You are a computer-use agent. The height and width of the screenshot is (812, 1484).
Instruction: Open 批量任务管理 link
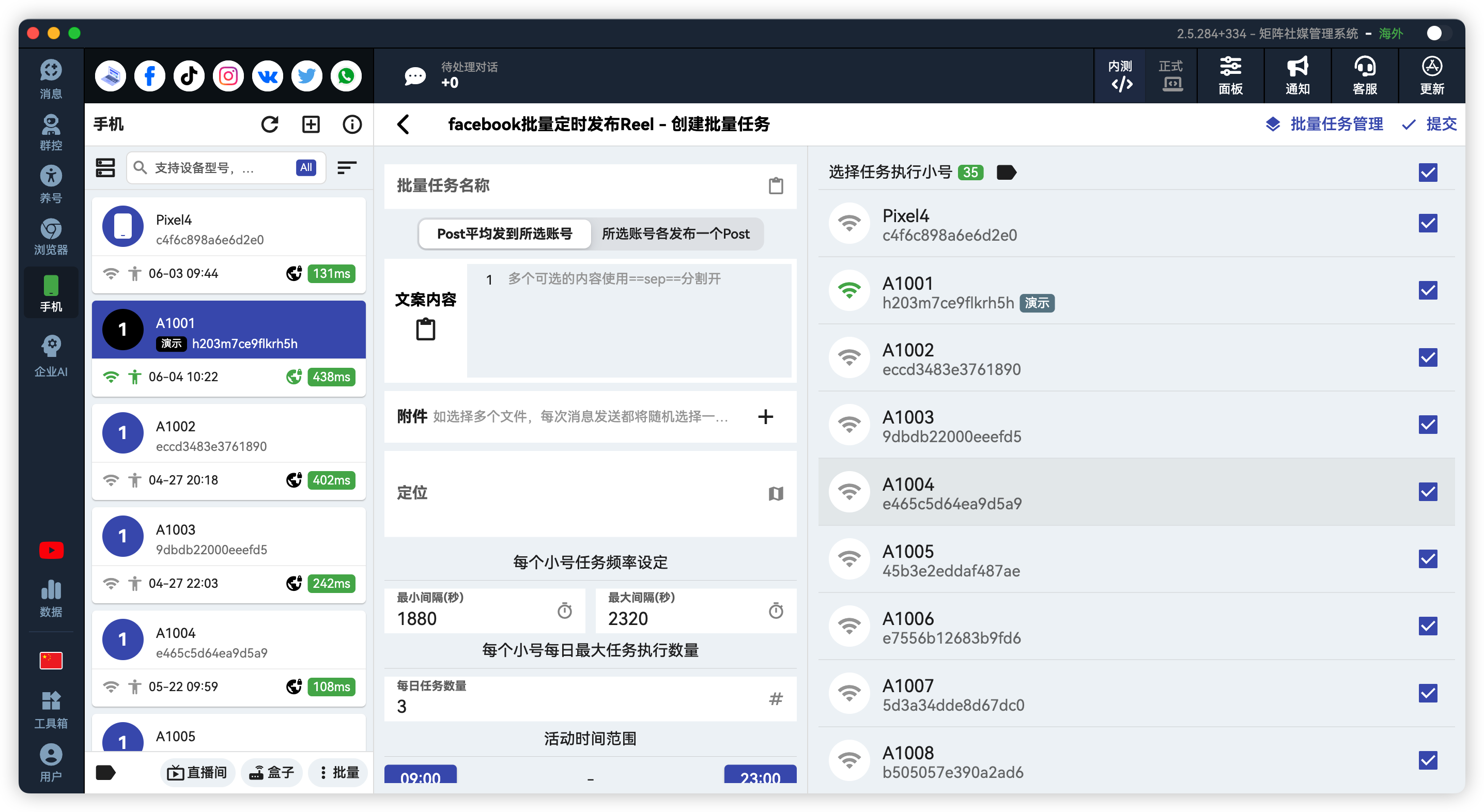pos(1324,124)
